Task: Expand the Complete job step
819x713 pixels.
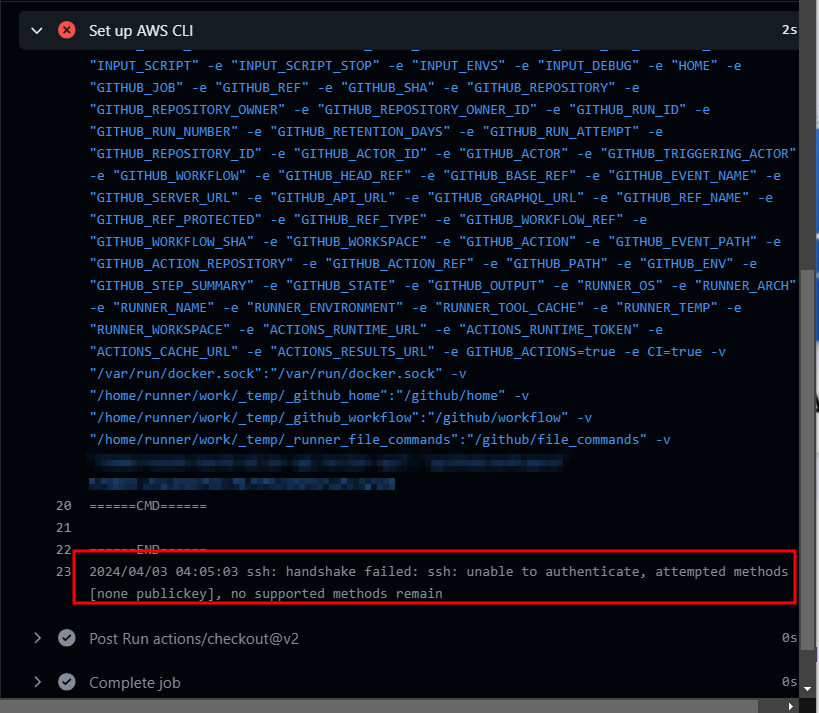Action: [x=37, y=682]
